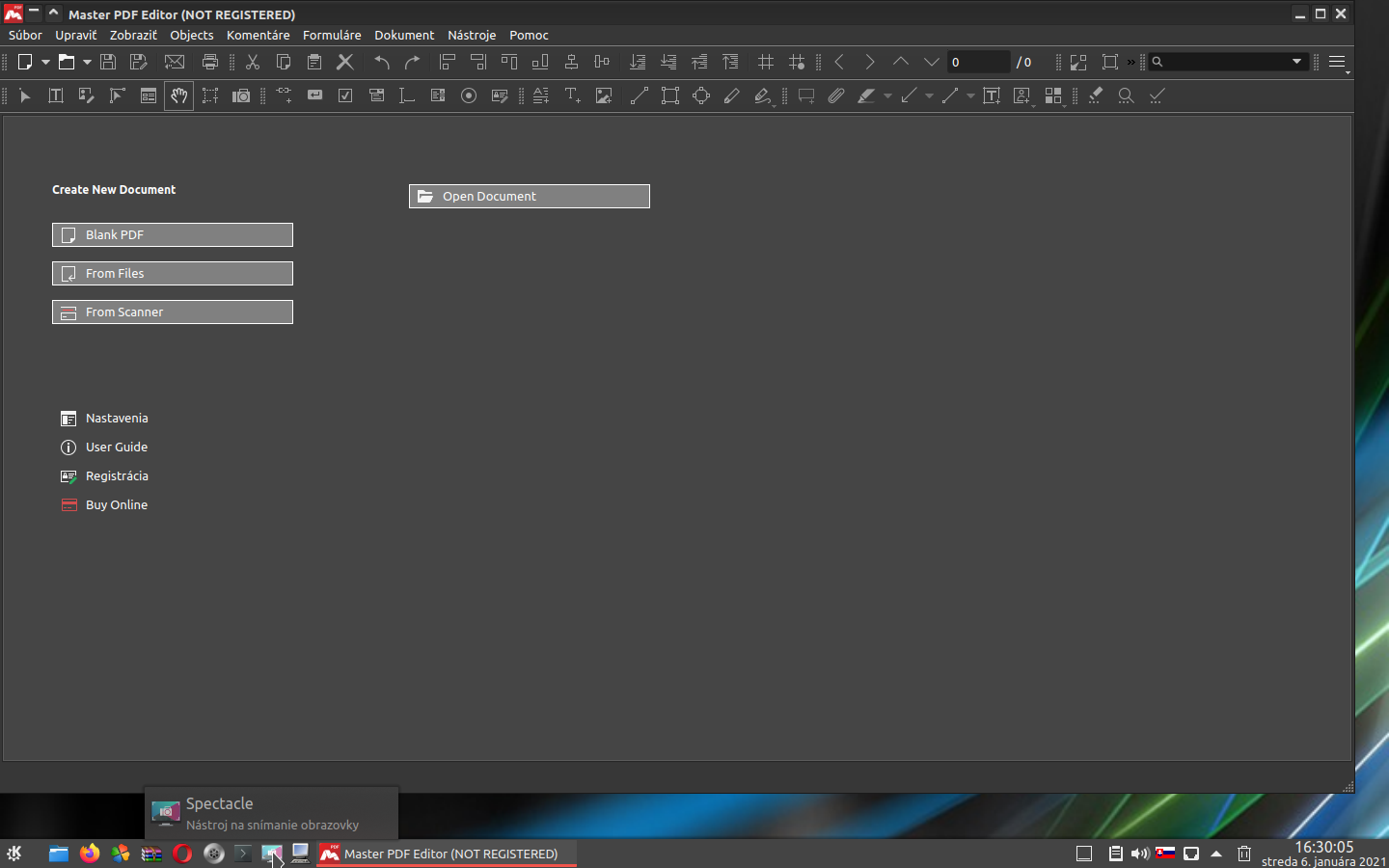Open the dropdown arrow beside New Document icon
The height and width of the screenshot is (868, 1389).
click(x=45, y=62)
